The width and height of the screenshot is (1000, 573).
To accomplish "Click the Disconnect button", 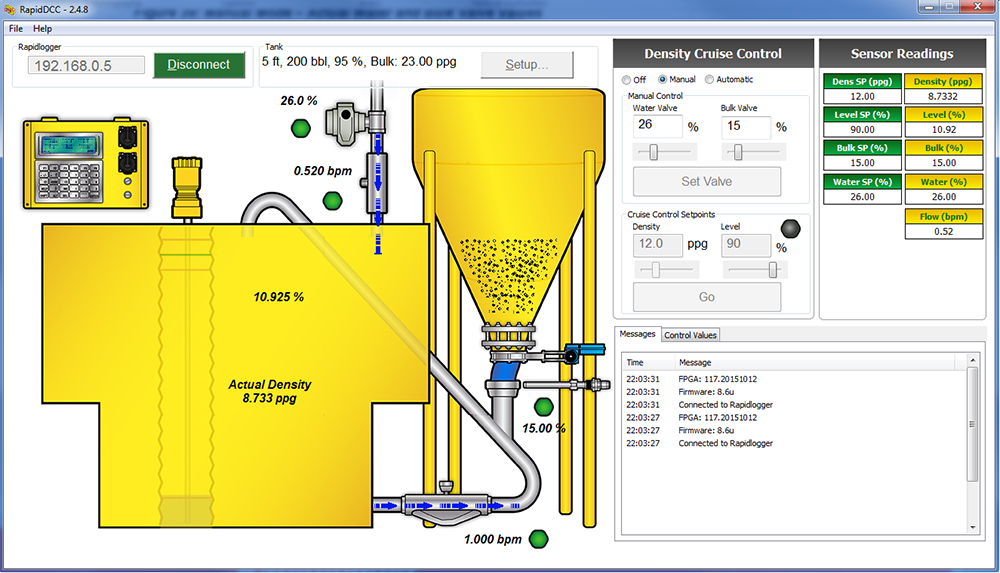I will [x=199, y=65].
